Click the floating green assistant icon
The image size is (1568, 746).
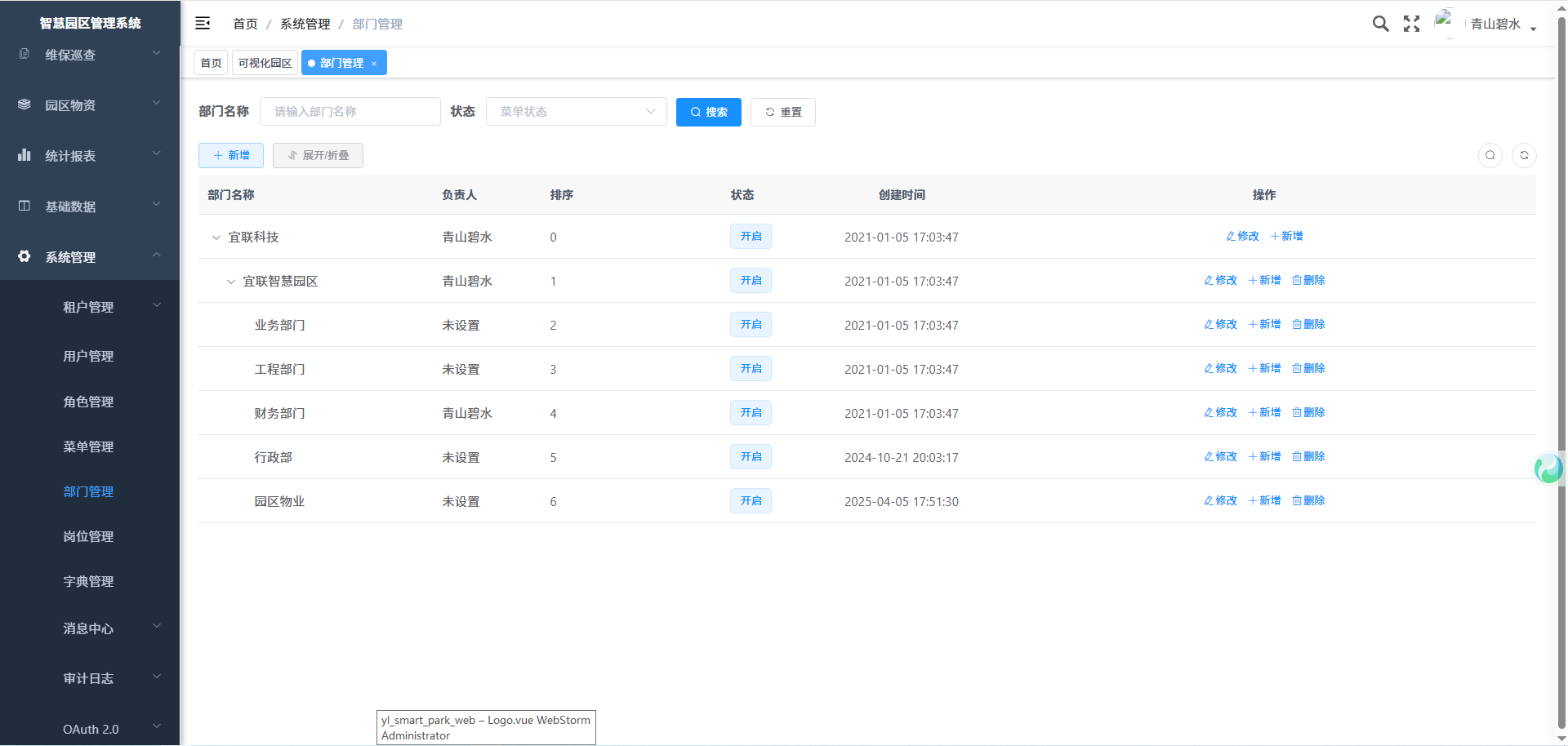[x=1548, y=468]
